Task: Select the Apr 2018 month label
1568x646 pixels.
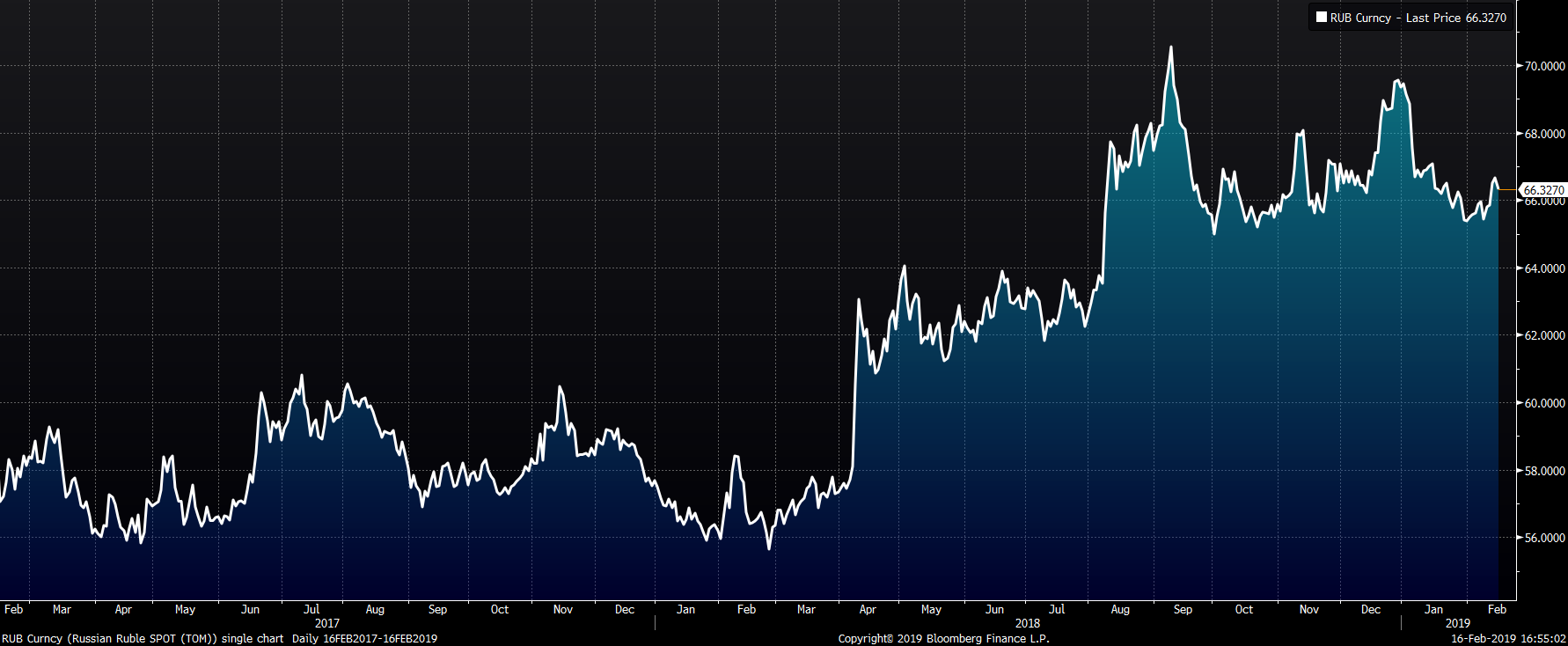Action: pos(868,609)
